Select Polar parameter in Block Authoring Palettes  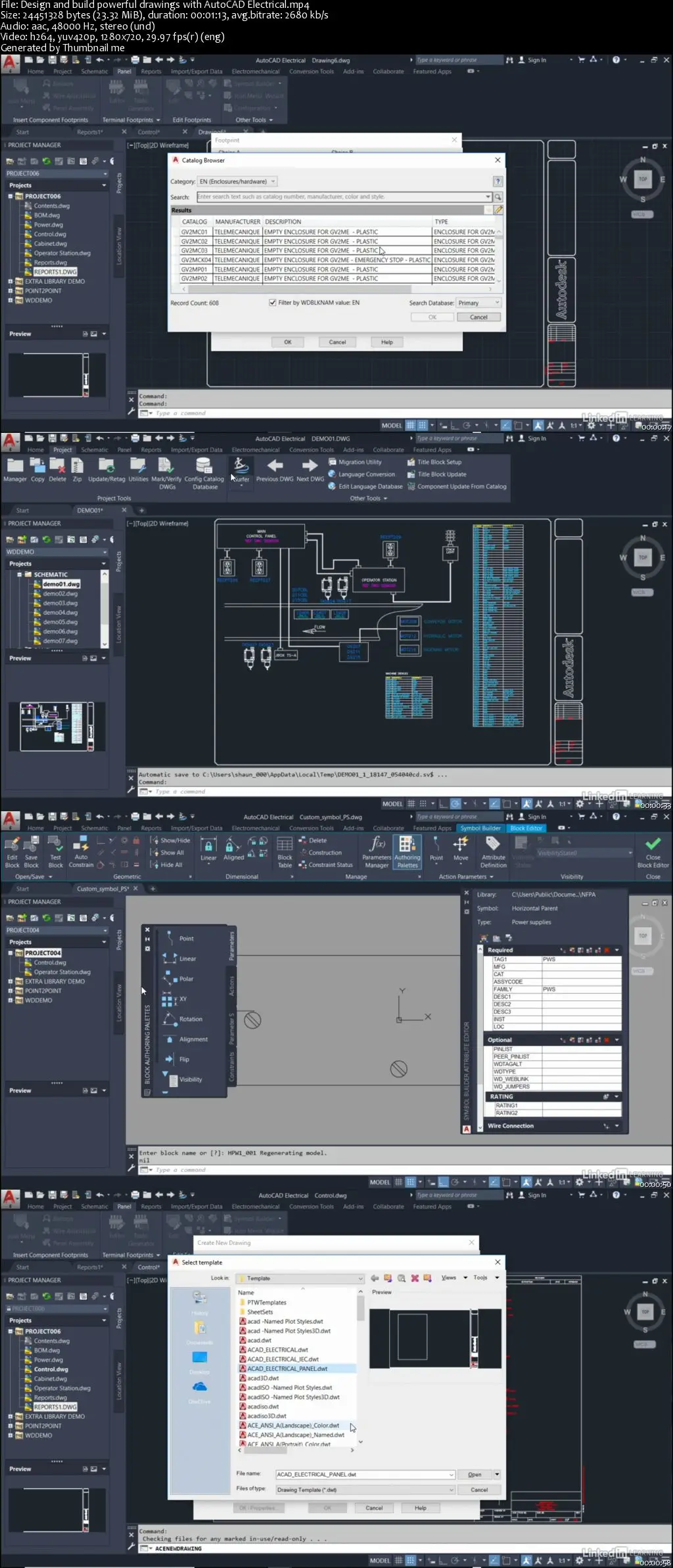click(179, 978)
